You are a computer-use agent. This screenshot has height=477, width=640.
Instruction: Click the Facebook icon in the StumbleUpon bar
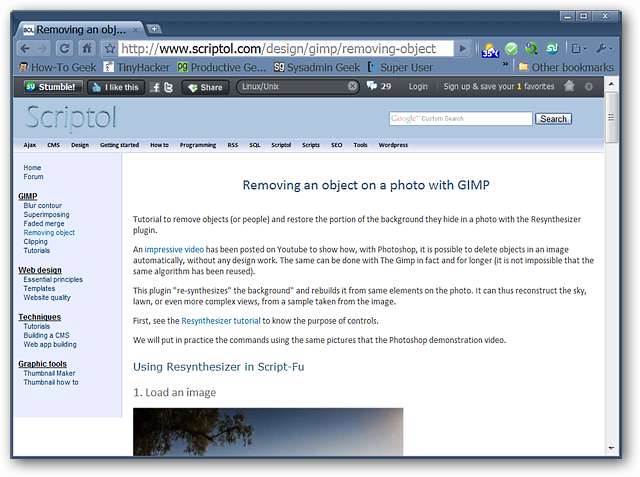click(156, 87)
